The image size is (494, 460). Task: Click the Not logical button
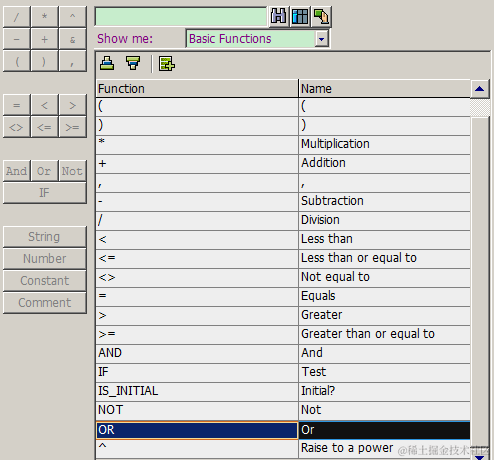pos(72,171)
